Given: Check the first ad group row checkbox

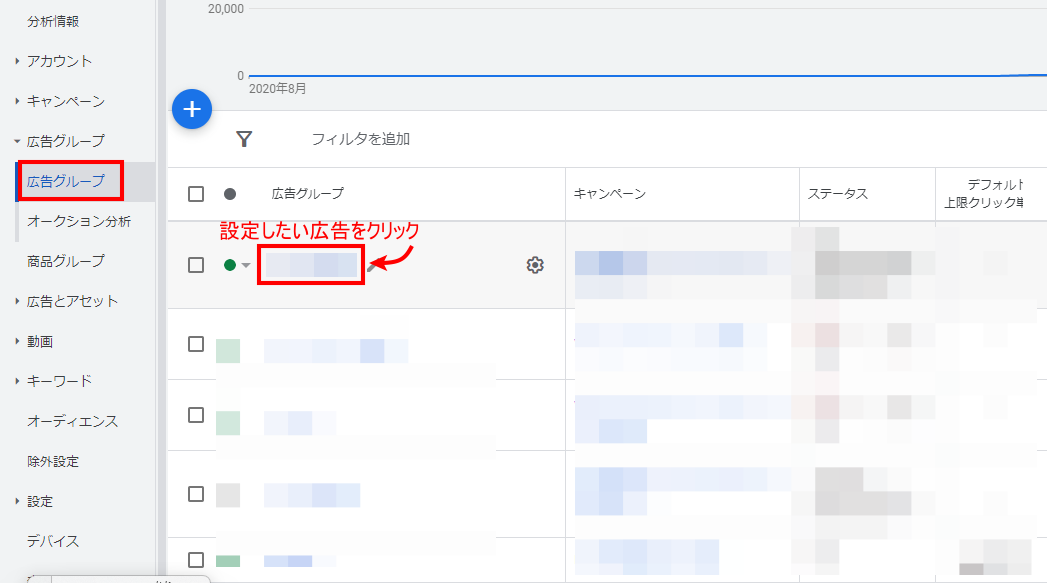Looking at the screenshot, I should pos(196,265).
